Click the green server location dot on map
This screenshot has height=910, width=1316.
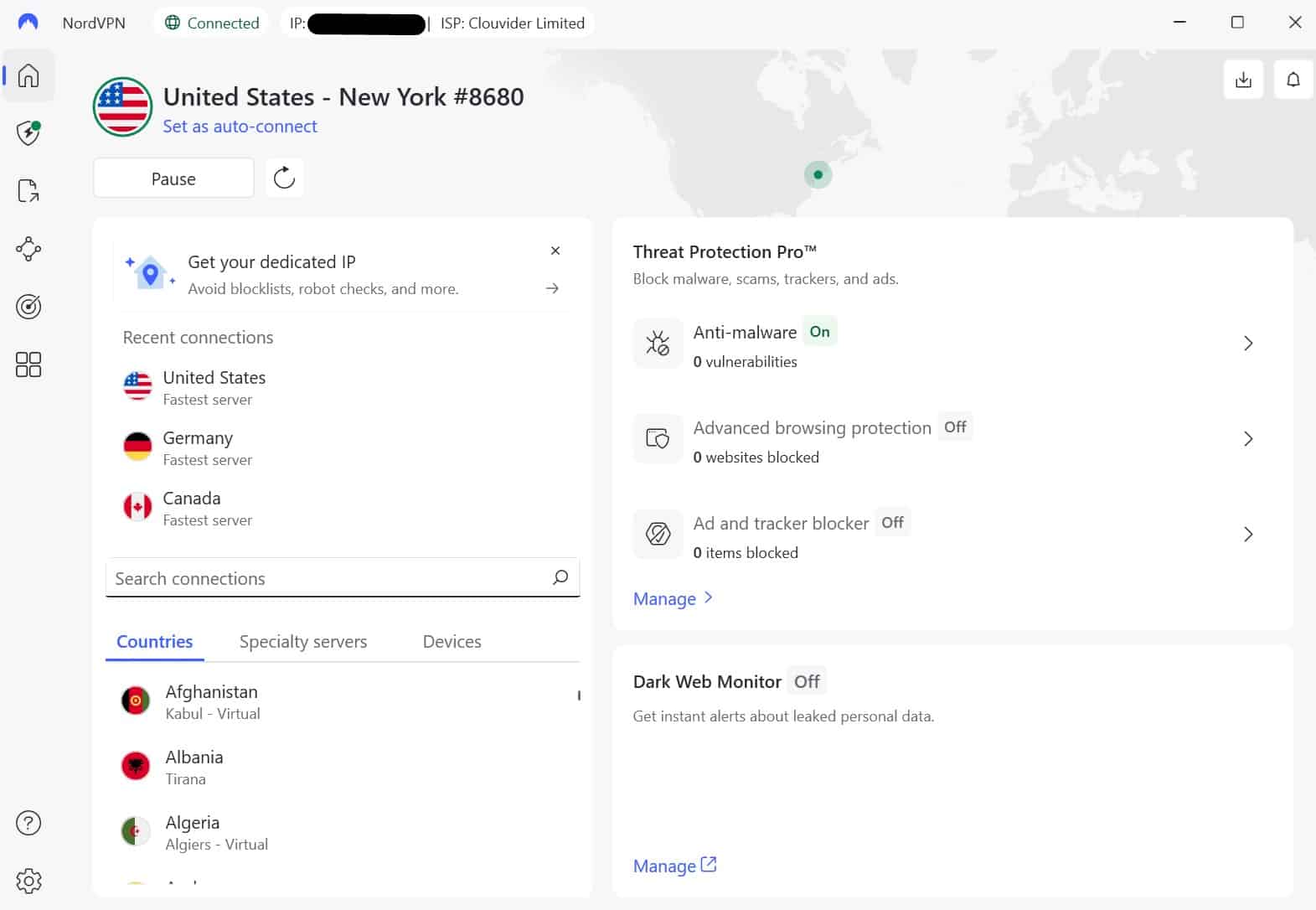(x=818, y=174)
